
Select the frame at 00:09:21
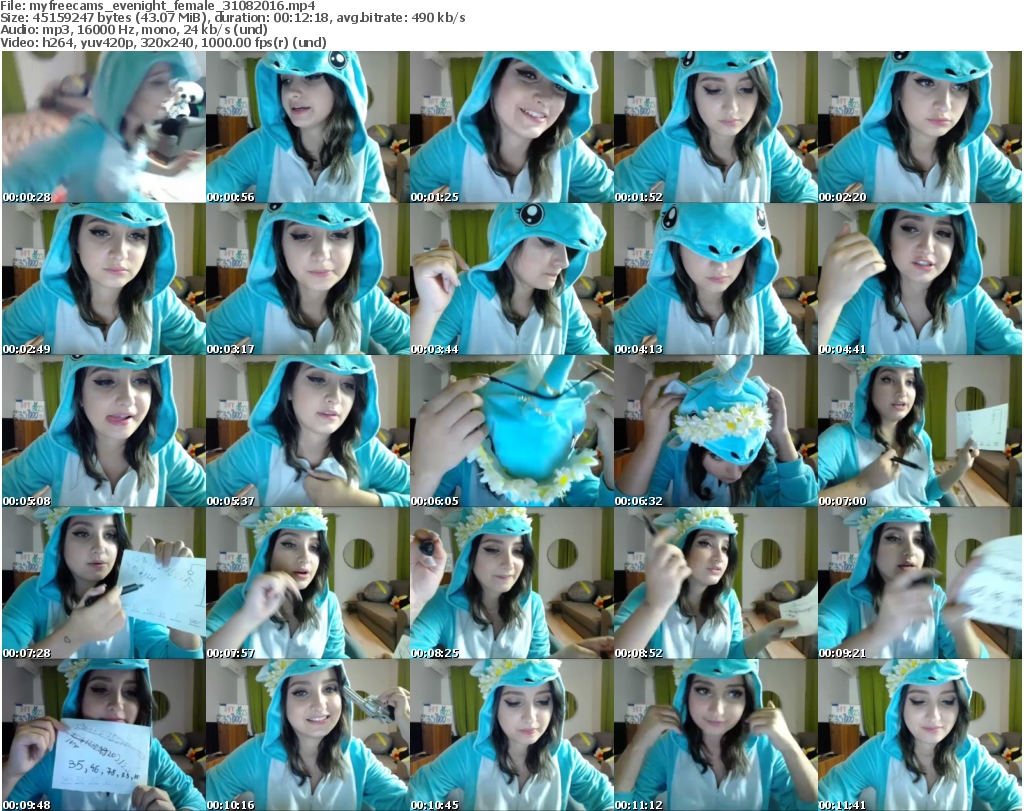920,583
